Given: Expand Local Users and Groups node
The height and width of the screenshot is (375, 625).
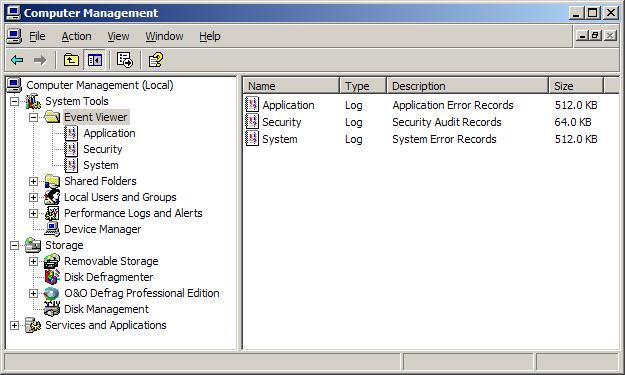Looking at the screenshot, I should [33, 197].
